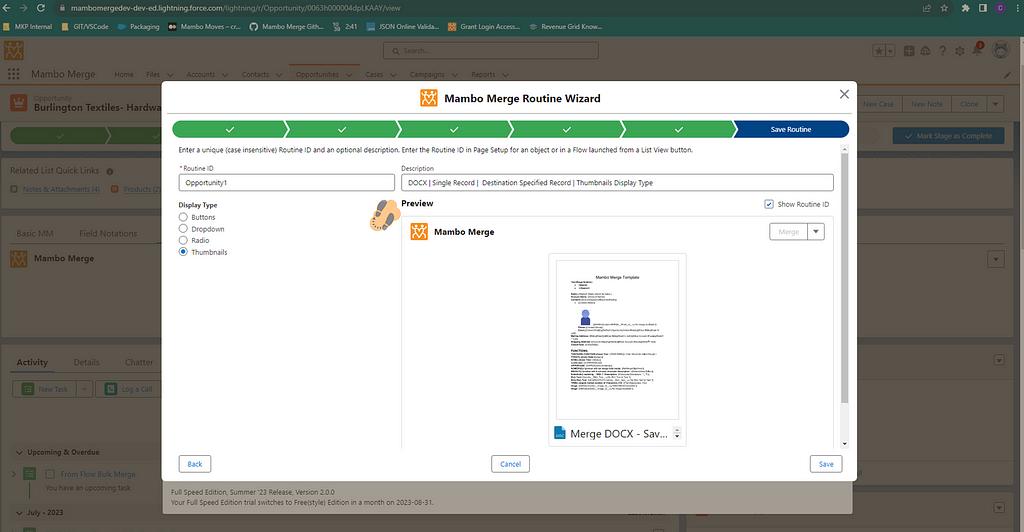Click the Routine ID input field
Screen dimensions: 1024x532
pos(287,183)
